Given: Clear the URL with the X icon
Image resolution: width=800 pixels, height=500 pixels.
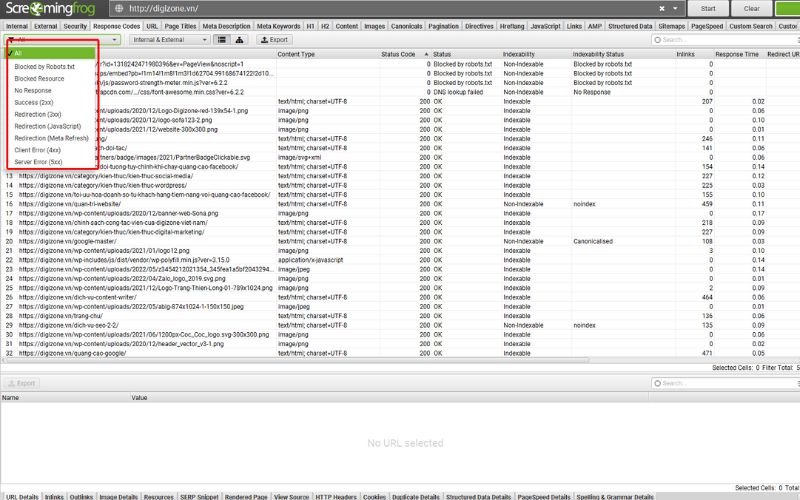Looking at the screenshot, I should pos(662,8).
